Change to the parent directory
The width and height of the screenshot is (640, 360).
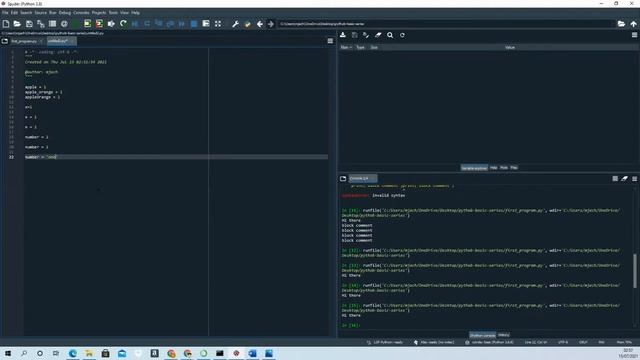click(633, 24)
